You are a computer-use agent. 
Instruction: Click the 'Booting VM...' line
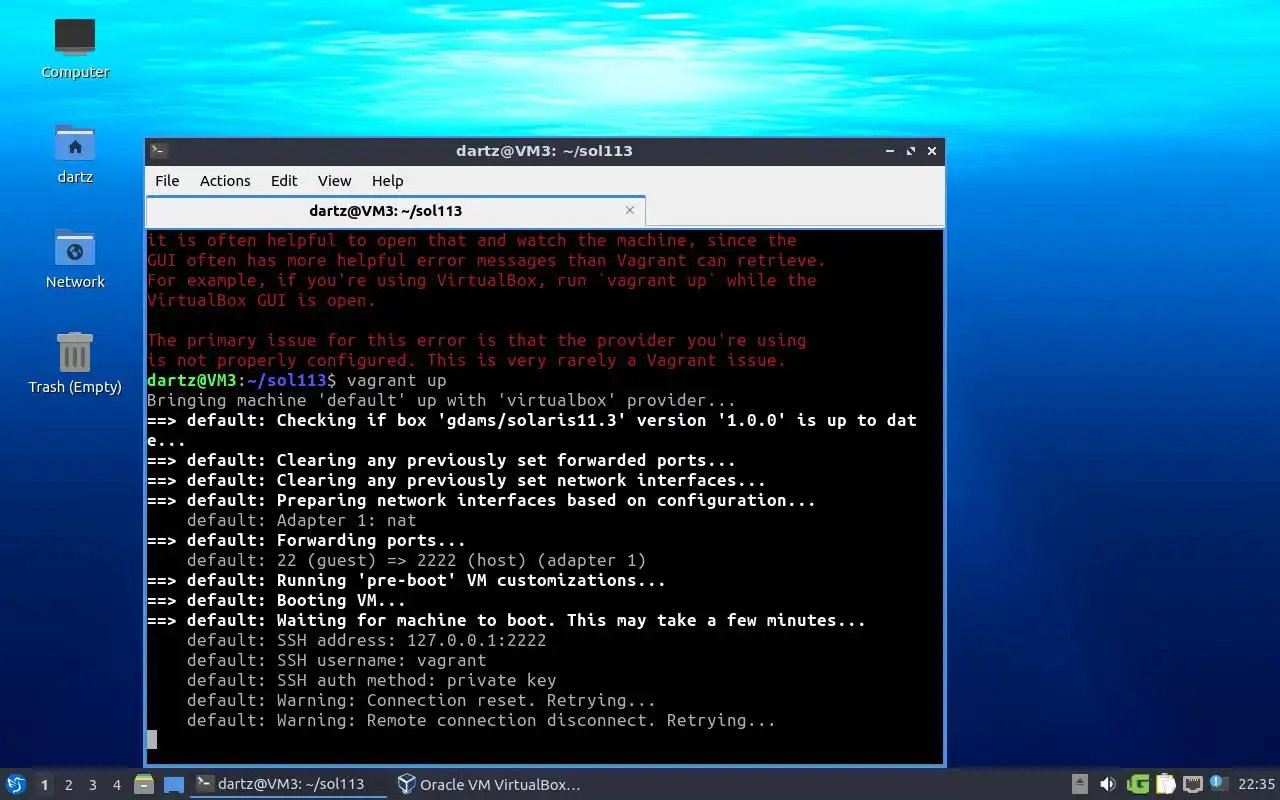(276, 600)
